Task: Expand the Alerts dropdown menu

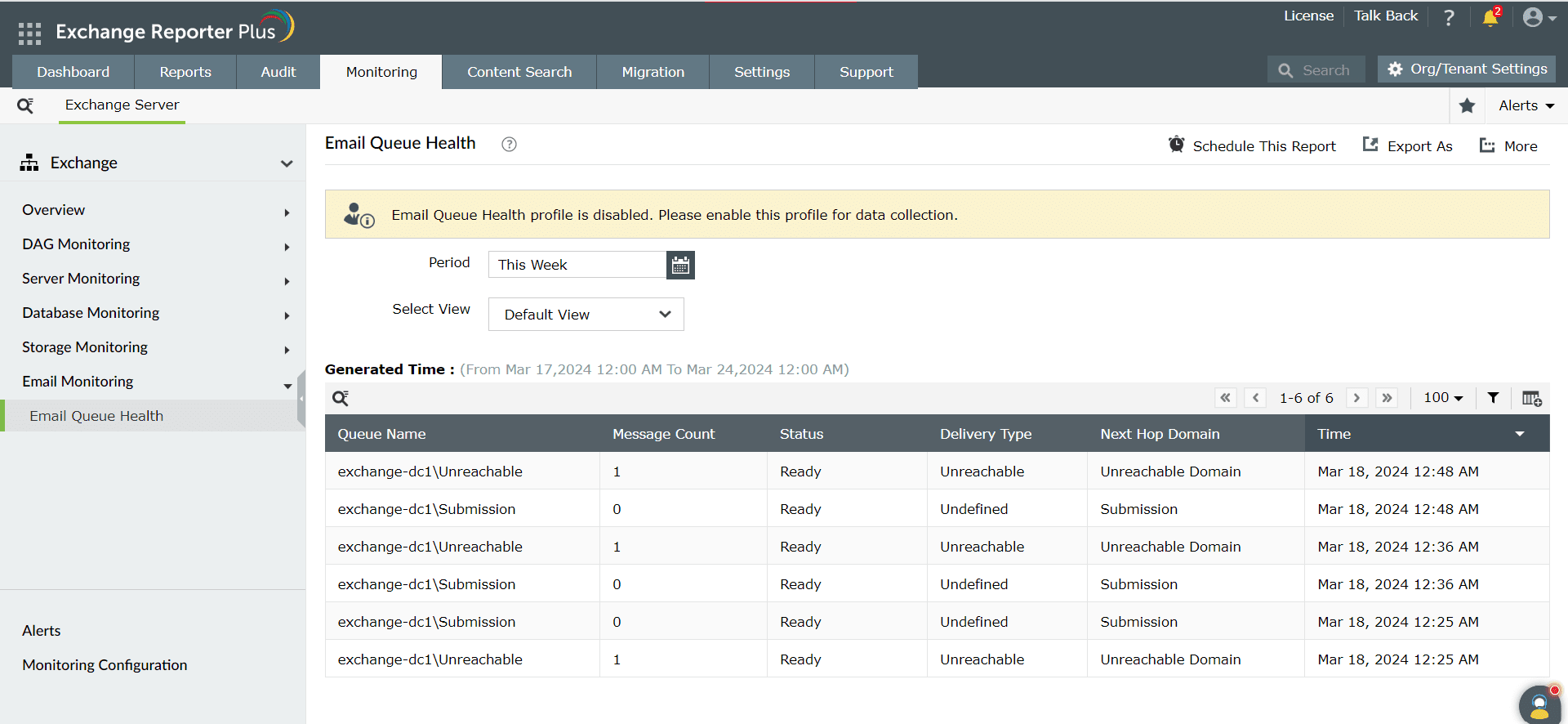Action: (1526, 105)
